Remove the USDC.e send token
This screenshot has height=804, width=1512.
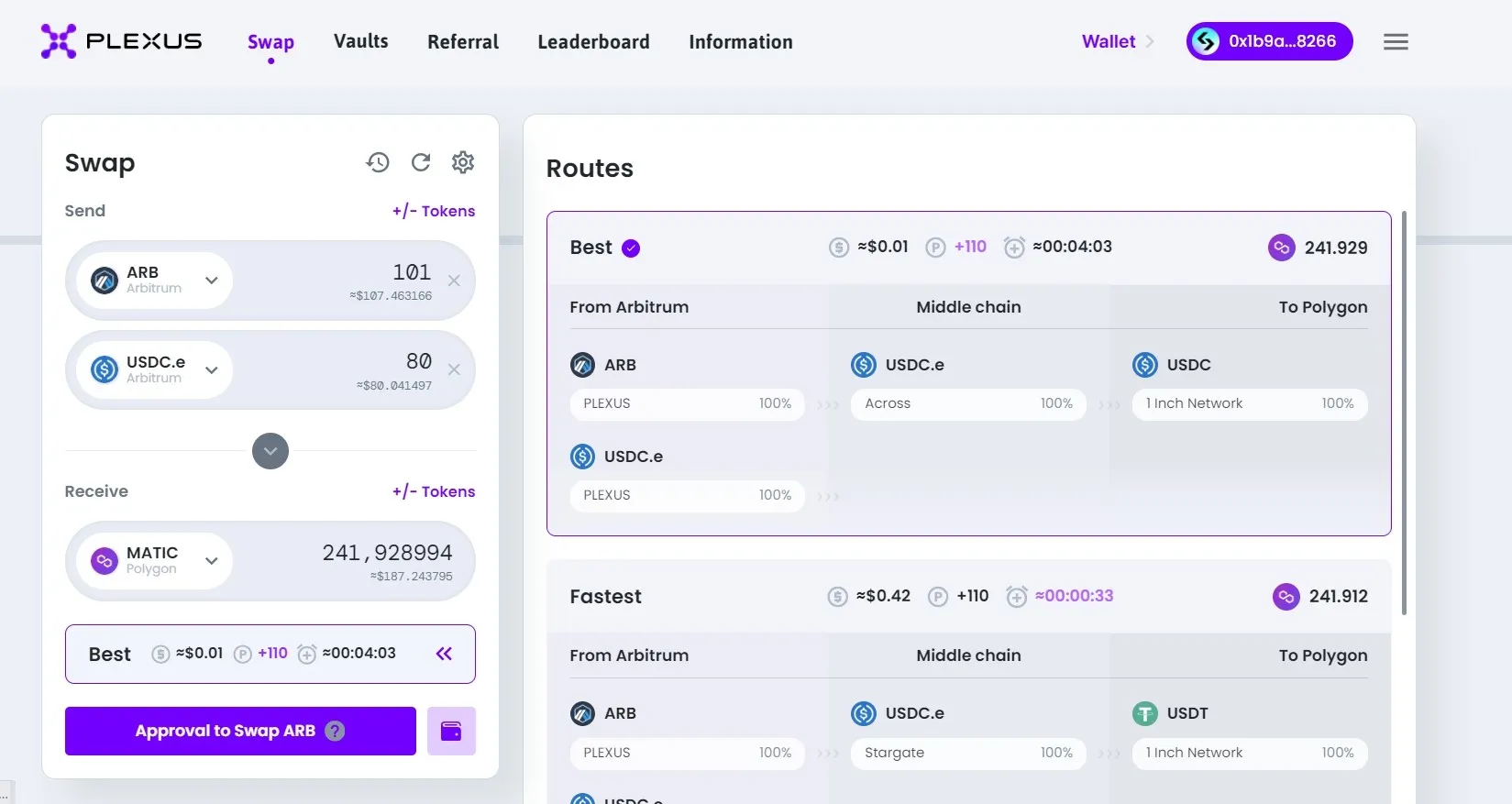(454, 369)
